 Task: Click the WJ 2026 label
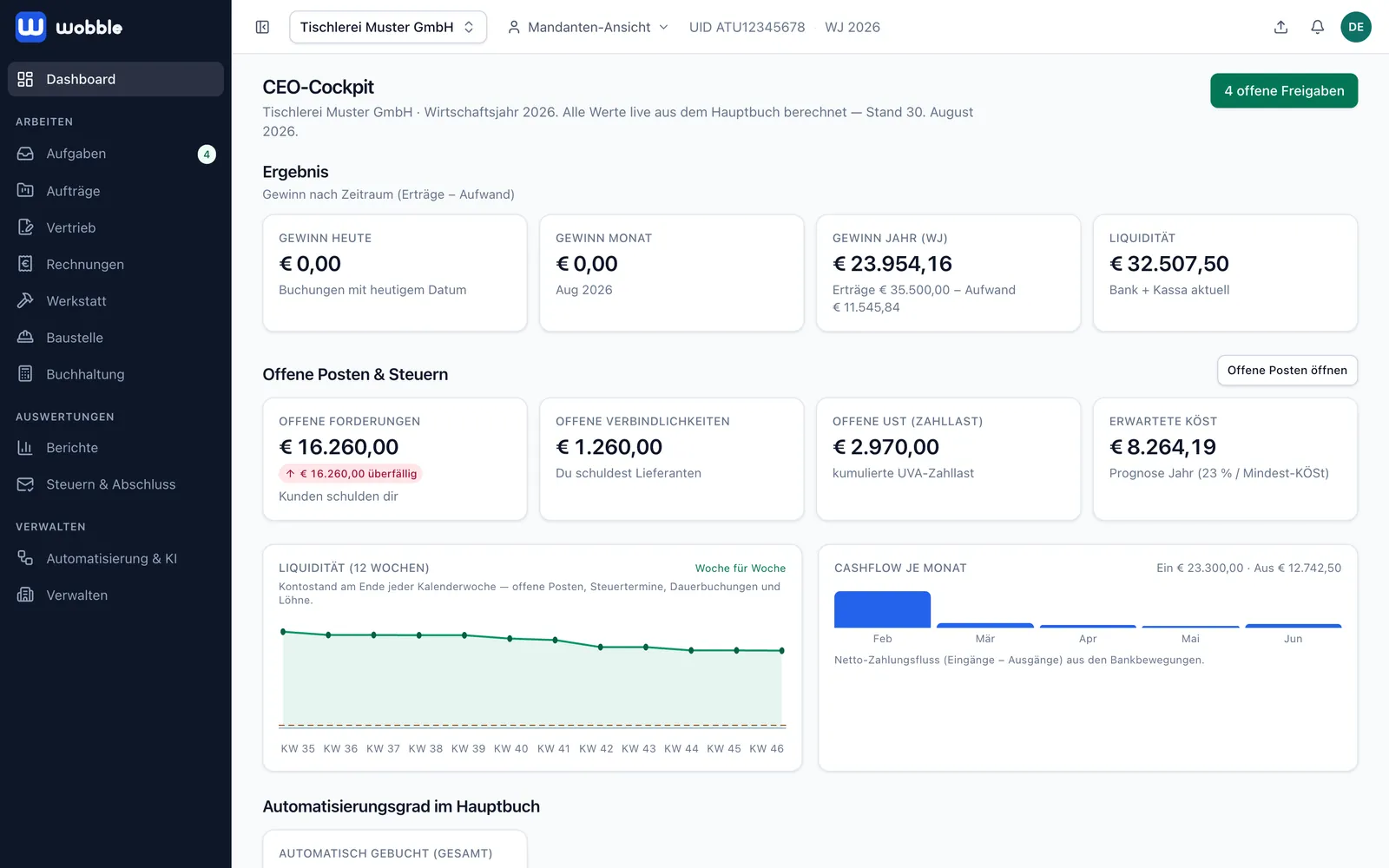pos(852,27)
